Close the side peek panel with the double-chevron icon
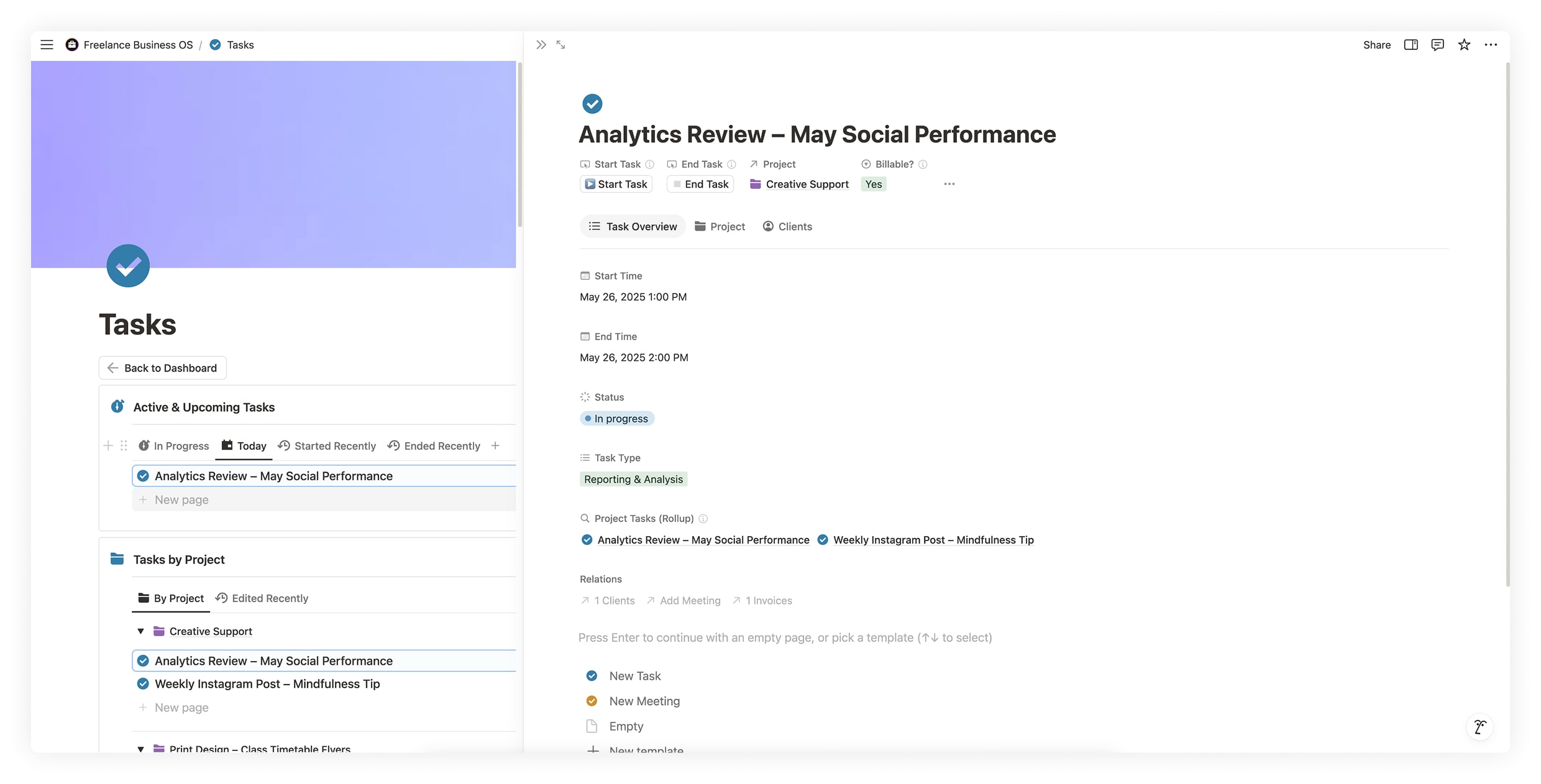This screenshot has height=784, width=1541. coord(541,45)
